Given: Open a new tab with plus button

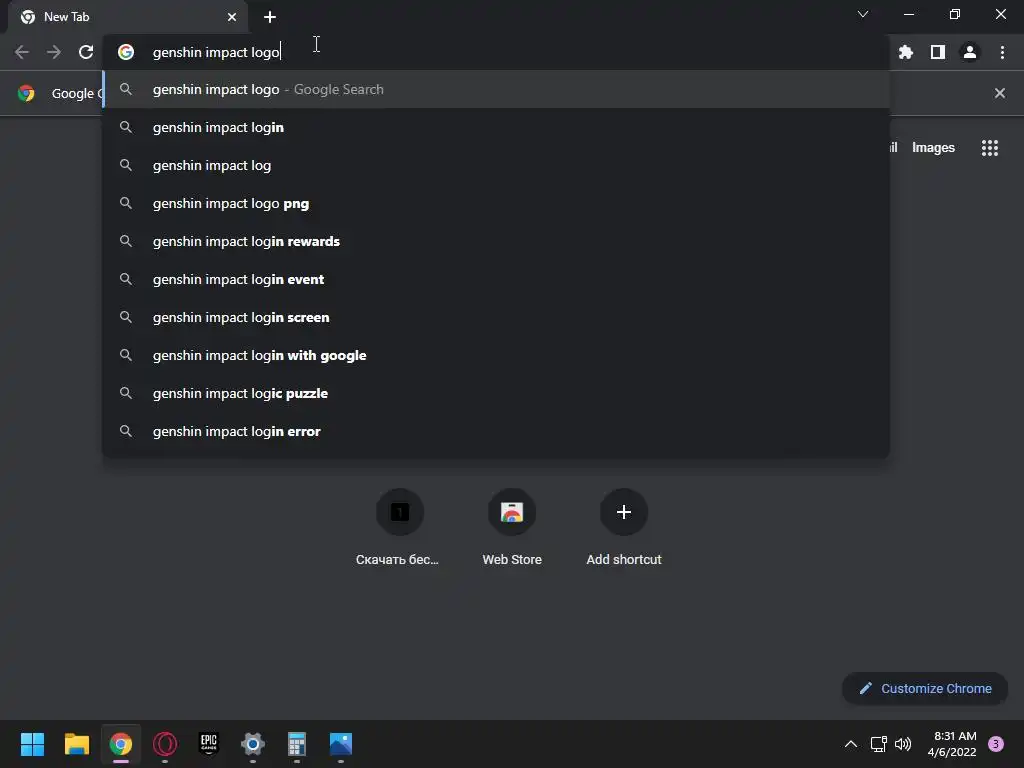Looking at the screenshot, I should tap(270, 17).
